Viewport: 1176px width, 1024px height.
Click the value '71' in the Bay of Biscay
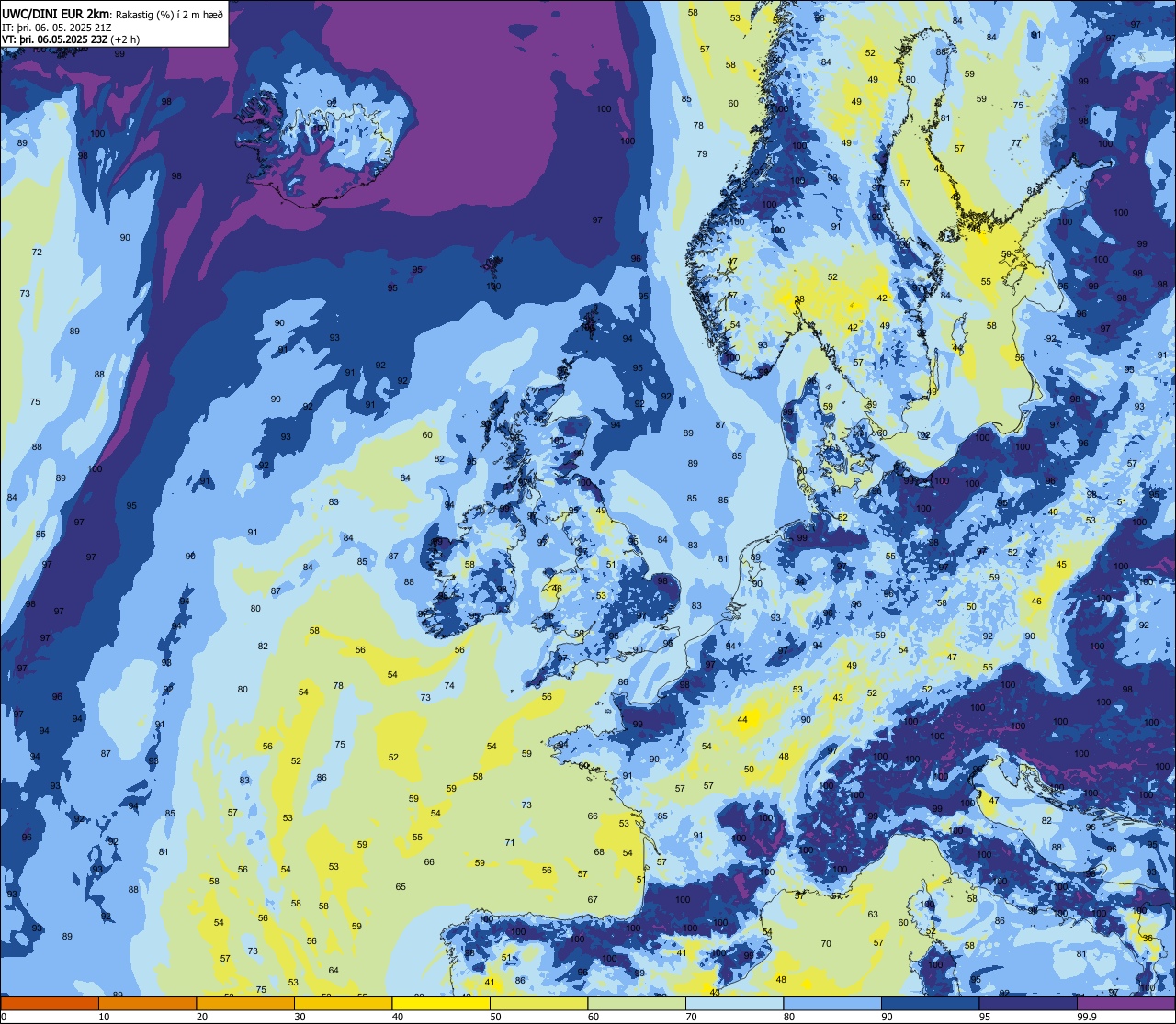(x=510, y=843)
